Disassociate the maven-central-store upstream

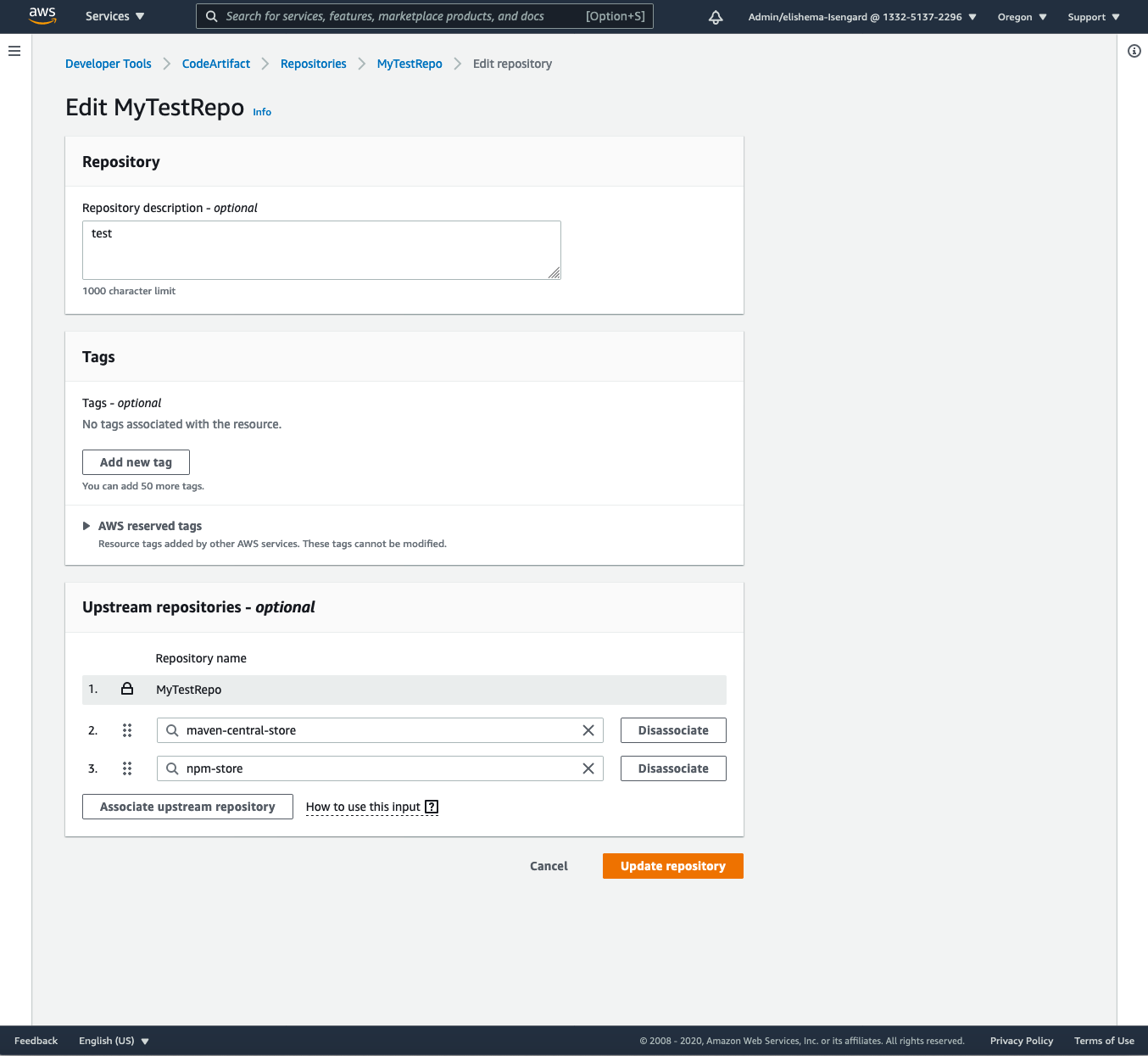point(673,730)
